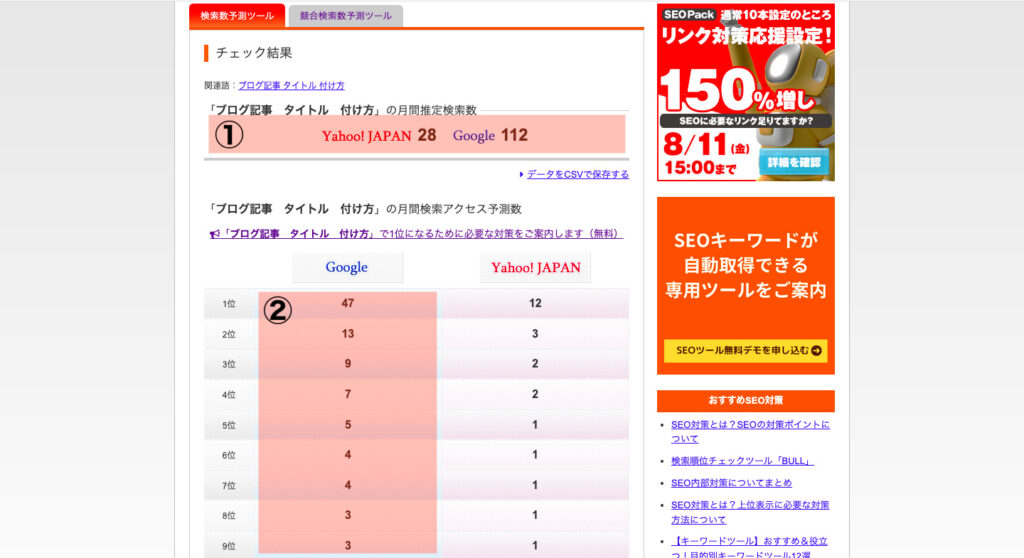Click the 5位 rank label
This screenshot has width=1024, height=558.
229,425
